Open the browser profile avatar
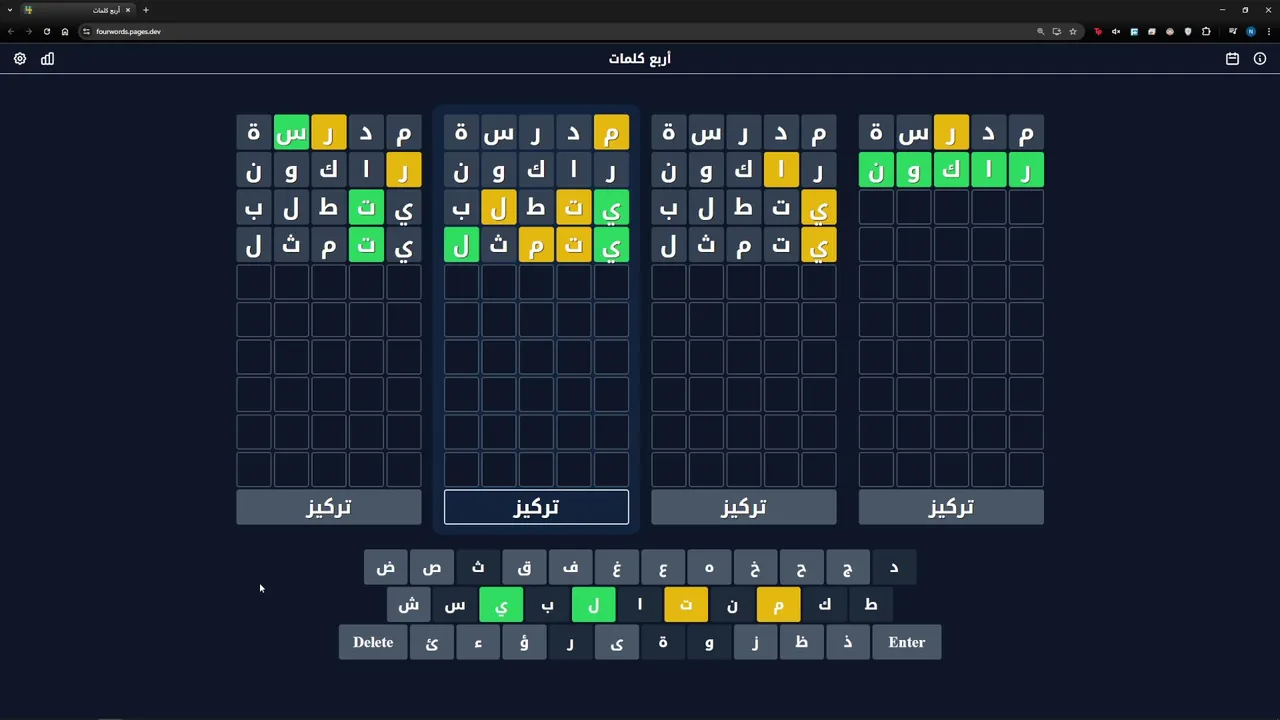This screenshot has width=1280, height=720. coord(1250,31)
